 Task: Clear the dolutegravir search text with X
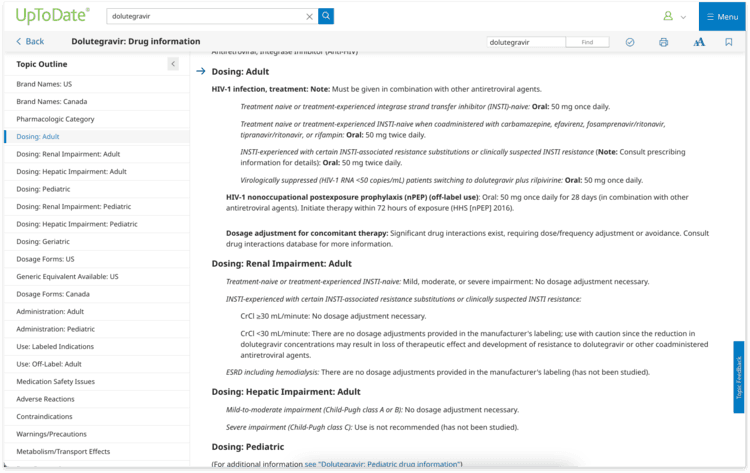(x=309, y=16)
